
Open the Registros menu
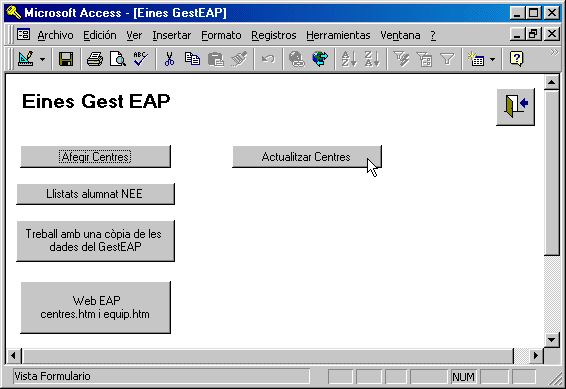(x=274, y=35)
